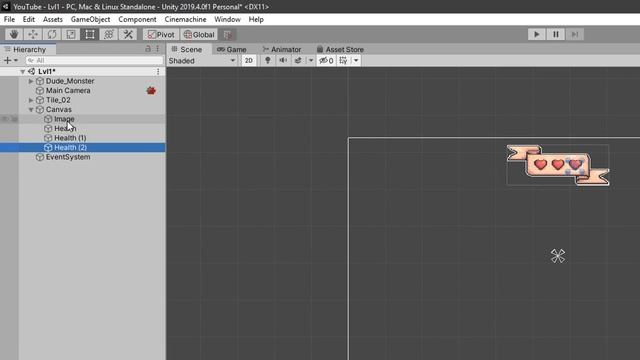640x360 pixels.
Task: Switch to the Asset Store tab
Action: [340, 49]
